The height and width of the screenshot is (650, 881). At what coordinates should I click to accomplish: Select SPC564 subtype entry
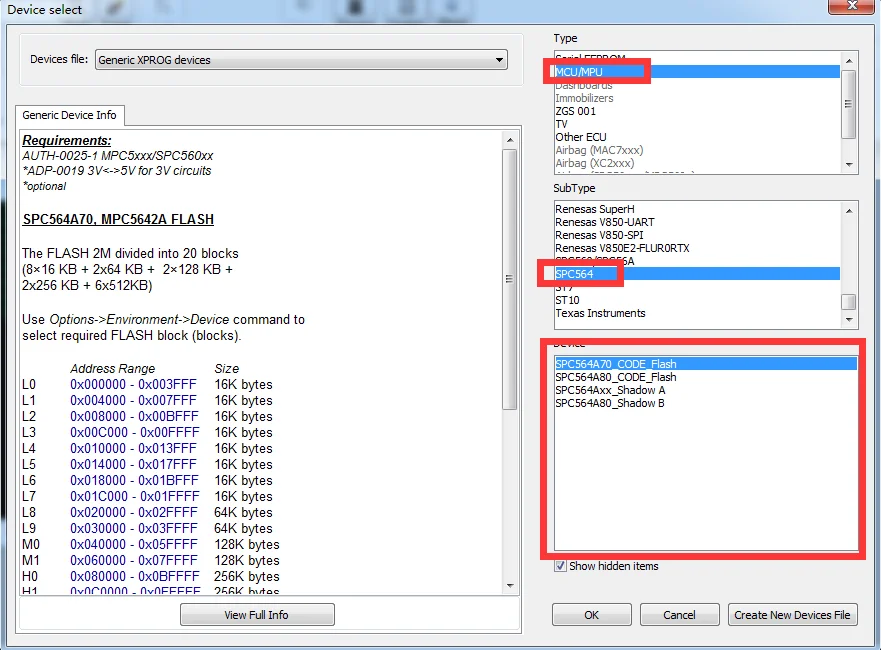coord(697,274)
